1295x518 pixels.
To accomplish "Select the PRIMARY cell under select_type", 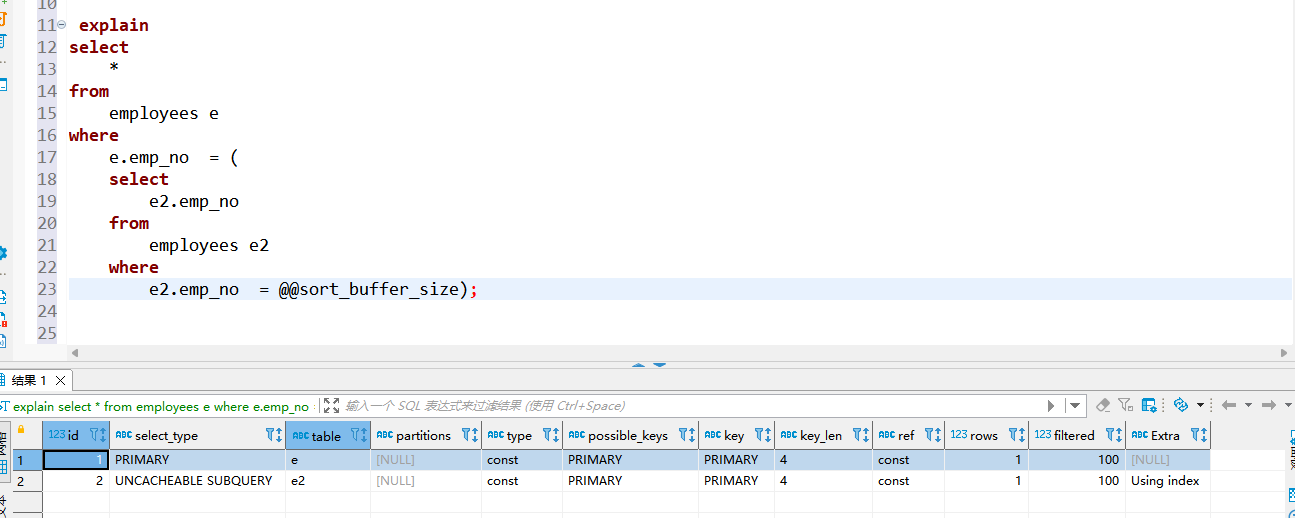I will (197, 460).
